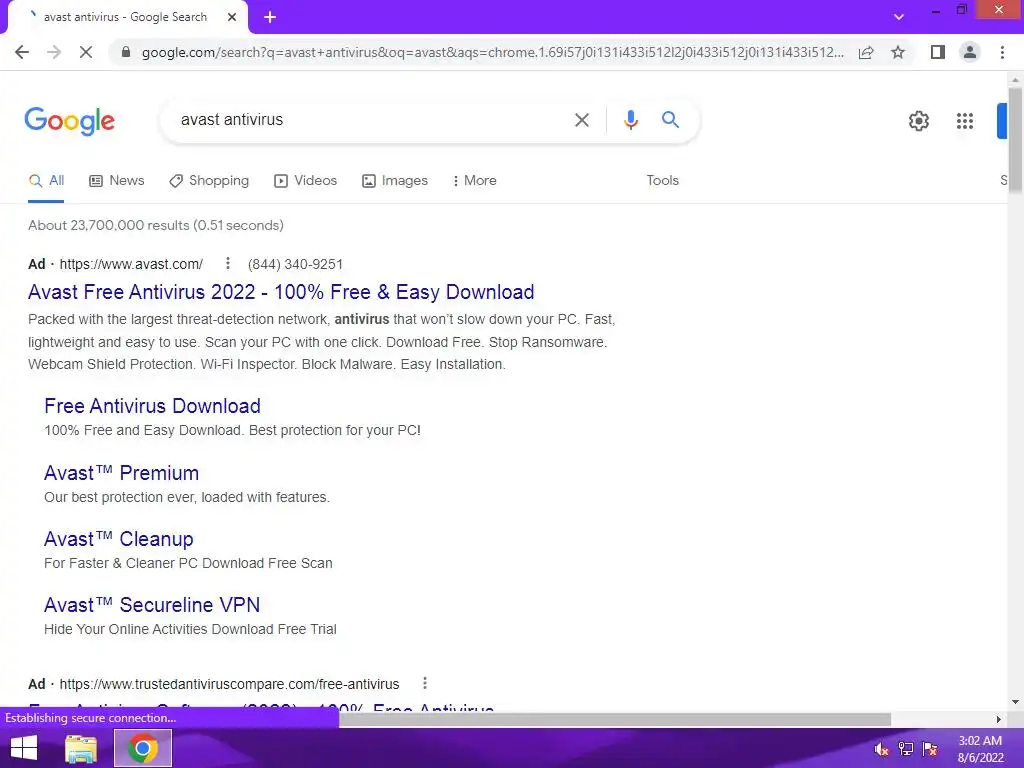
Task: Click the Google logo
Action: pos(69,121)
